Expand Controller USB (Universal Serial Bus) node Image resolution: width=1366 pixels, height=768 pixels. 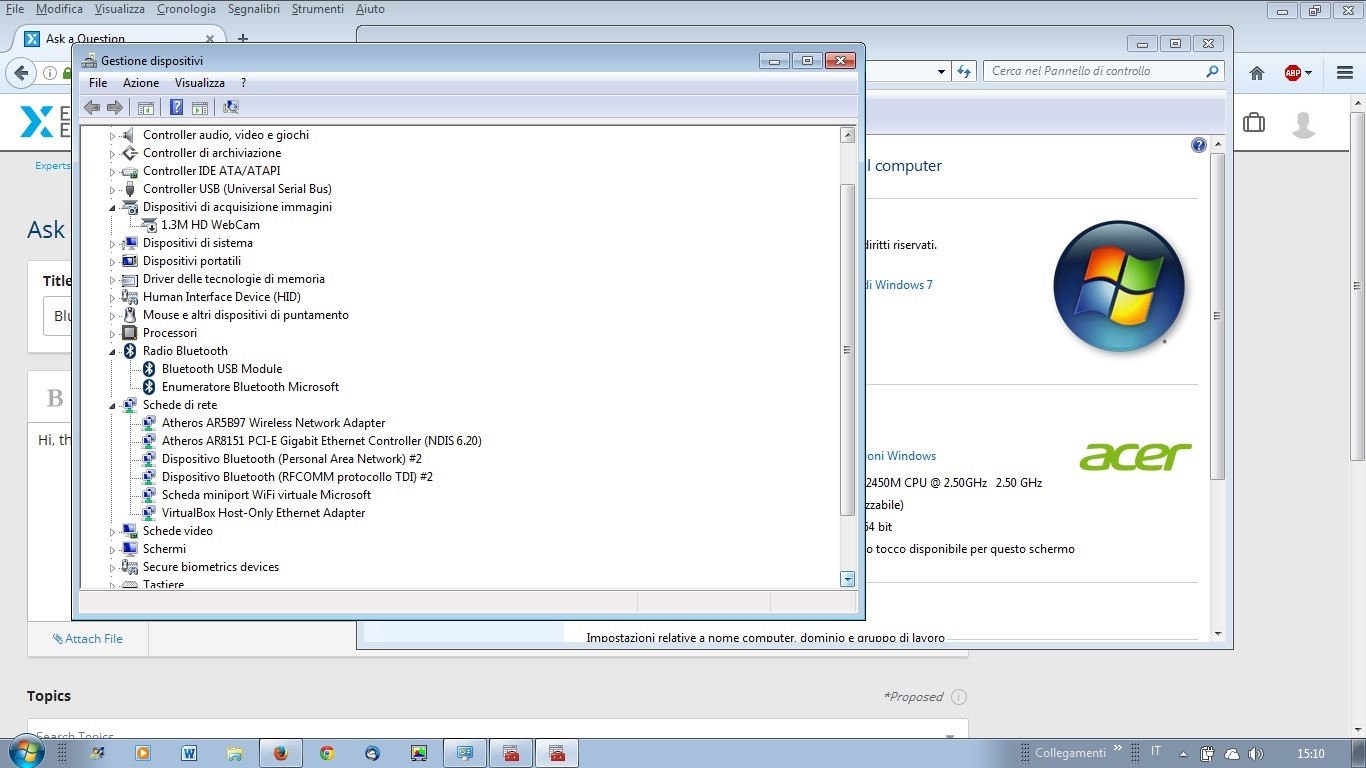pyautogui.click(x=113, y=190)
